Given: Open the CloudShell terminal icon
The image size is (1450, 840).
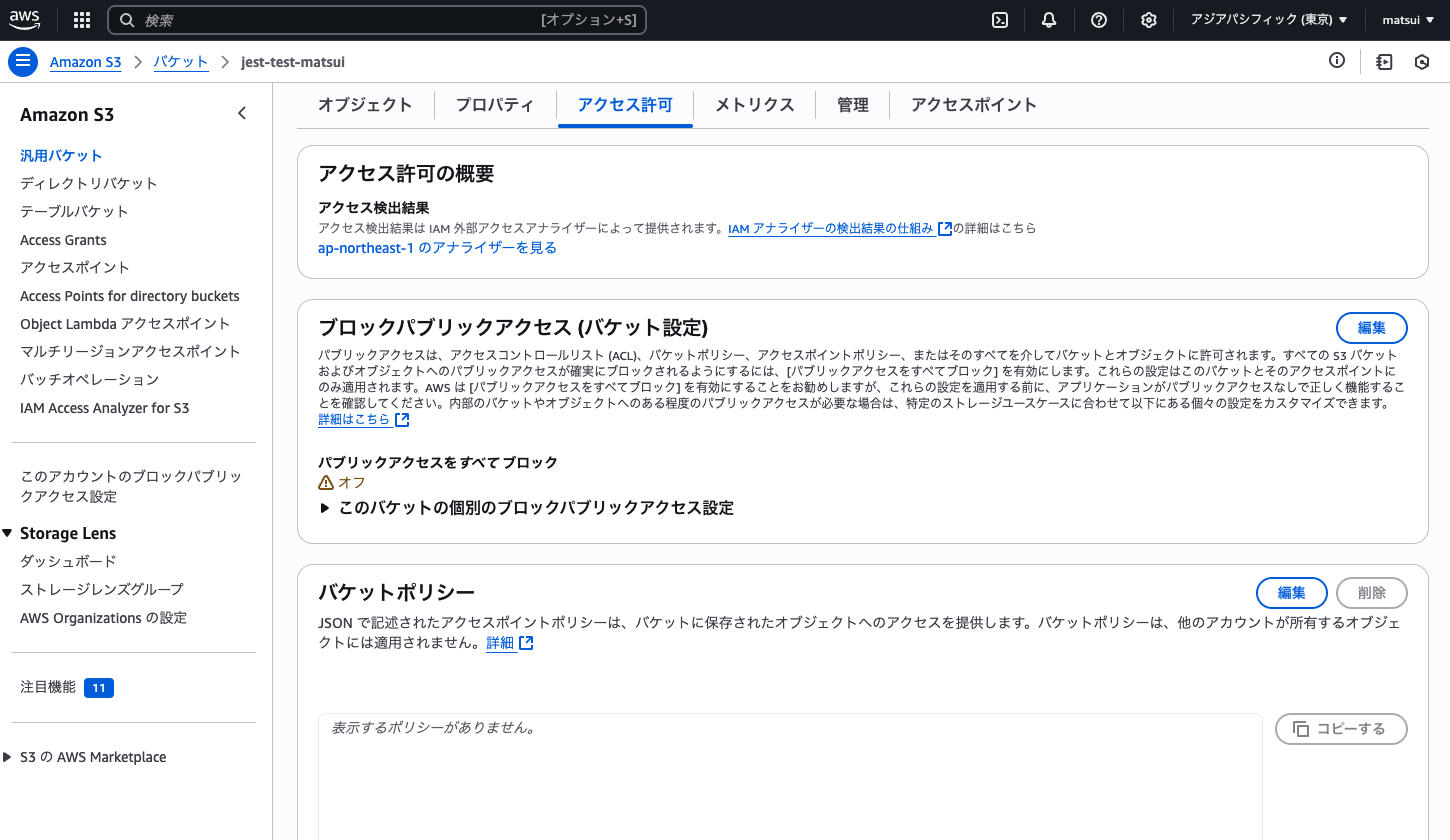Looking at the screenshot, I should click(x=999, y=19).
